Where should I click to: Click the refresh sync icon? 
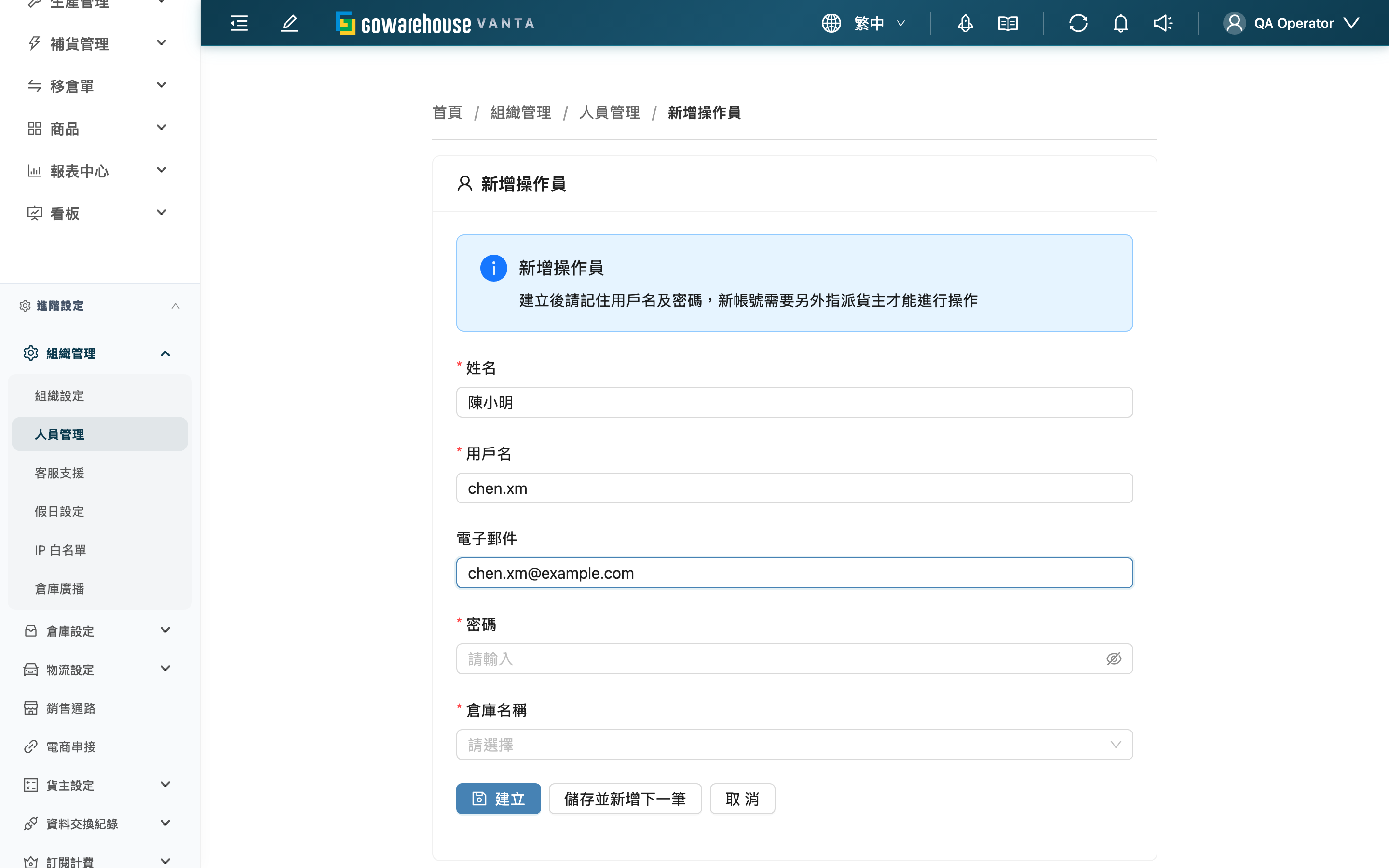1078,23
